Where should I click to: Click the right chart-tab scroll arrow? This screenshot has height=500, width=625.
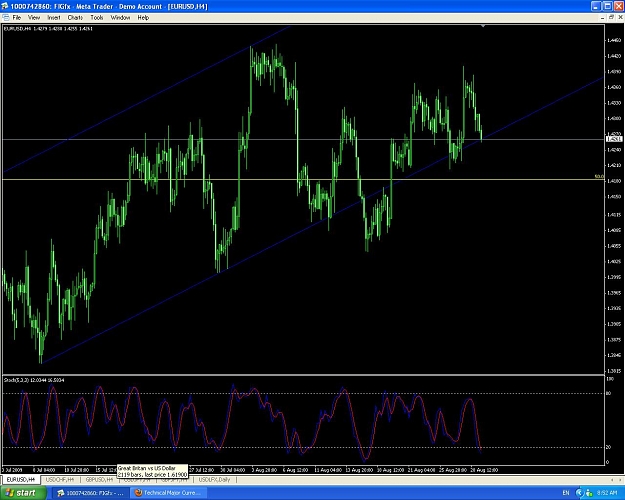[x=620, y=479]
